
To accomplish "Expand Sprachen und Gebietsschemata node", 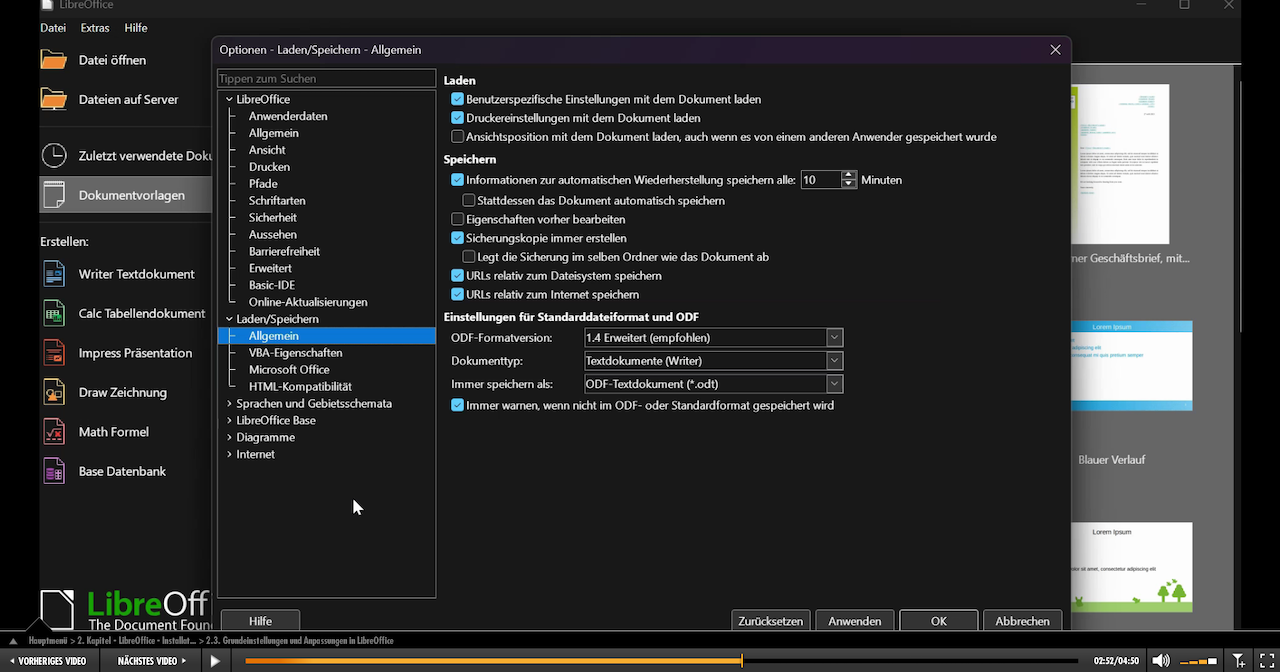I will pyautogui.click(x=229, y=403).
